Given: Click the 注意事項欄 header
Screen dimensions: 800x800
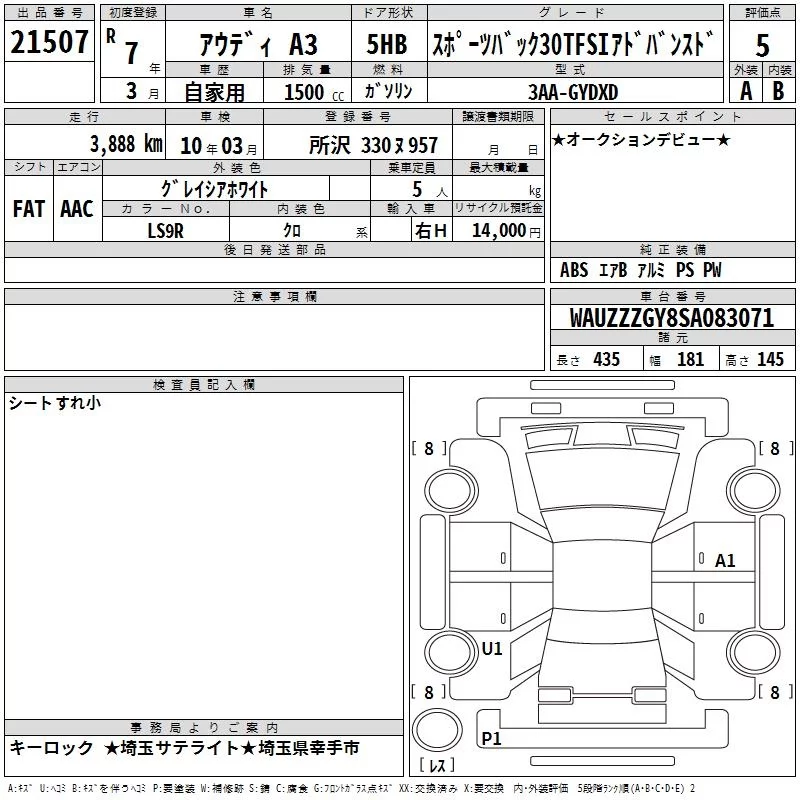Looking at the screenshot, I should click(274, 296).
